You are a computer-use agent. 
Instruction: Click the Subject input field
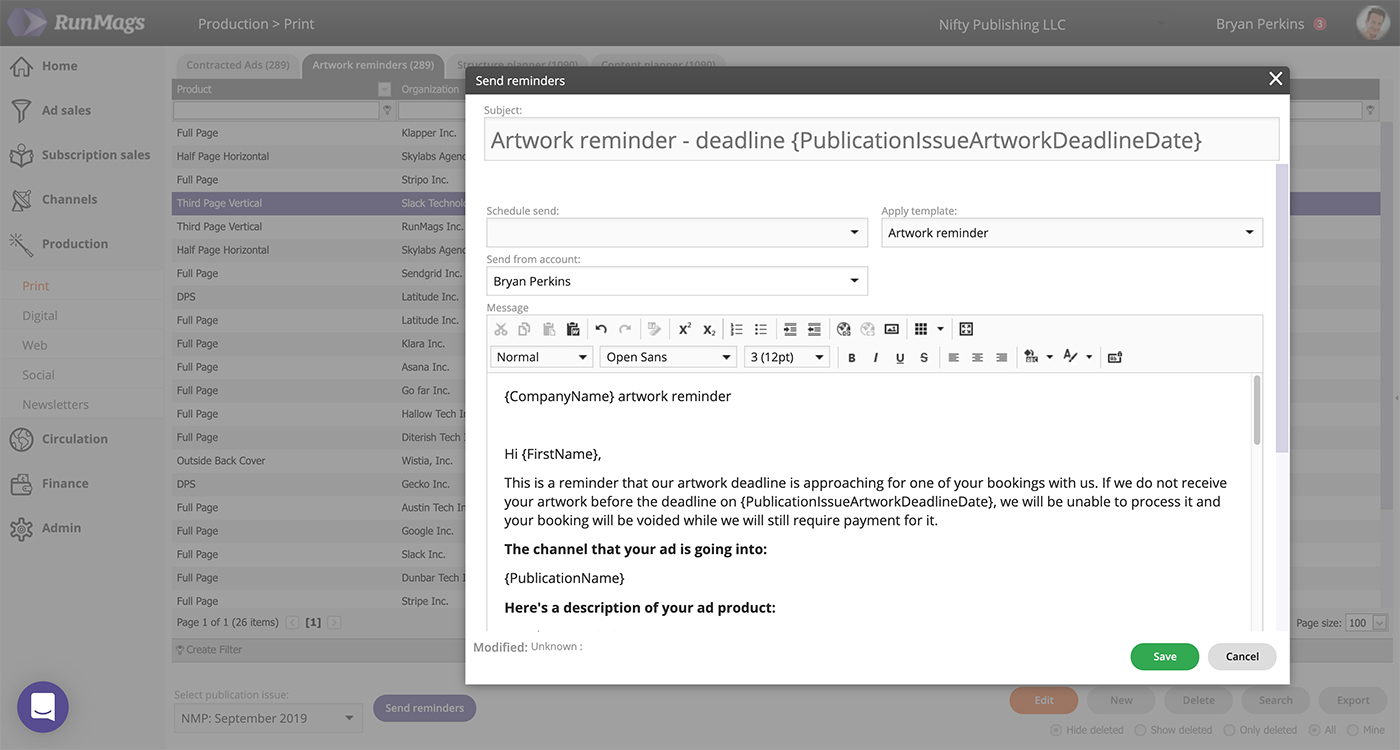881,140
